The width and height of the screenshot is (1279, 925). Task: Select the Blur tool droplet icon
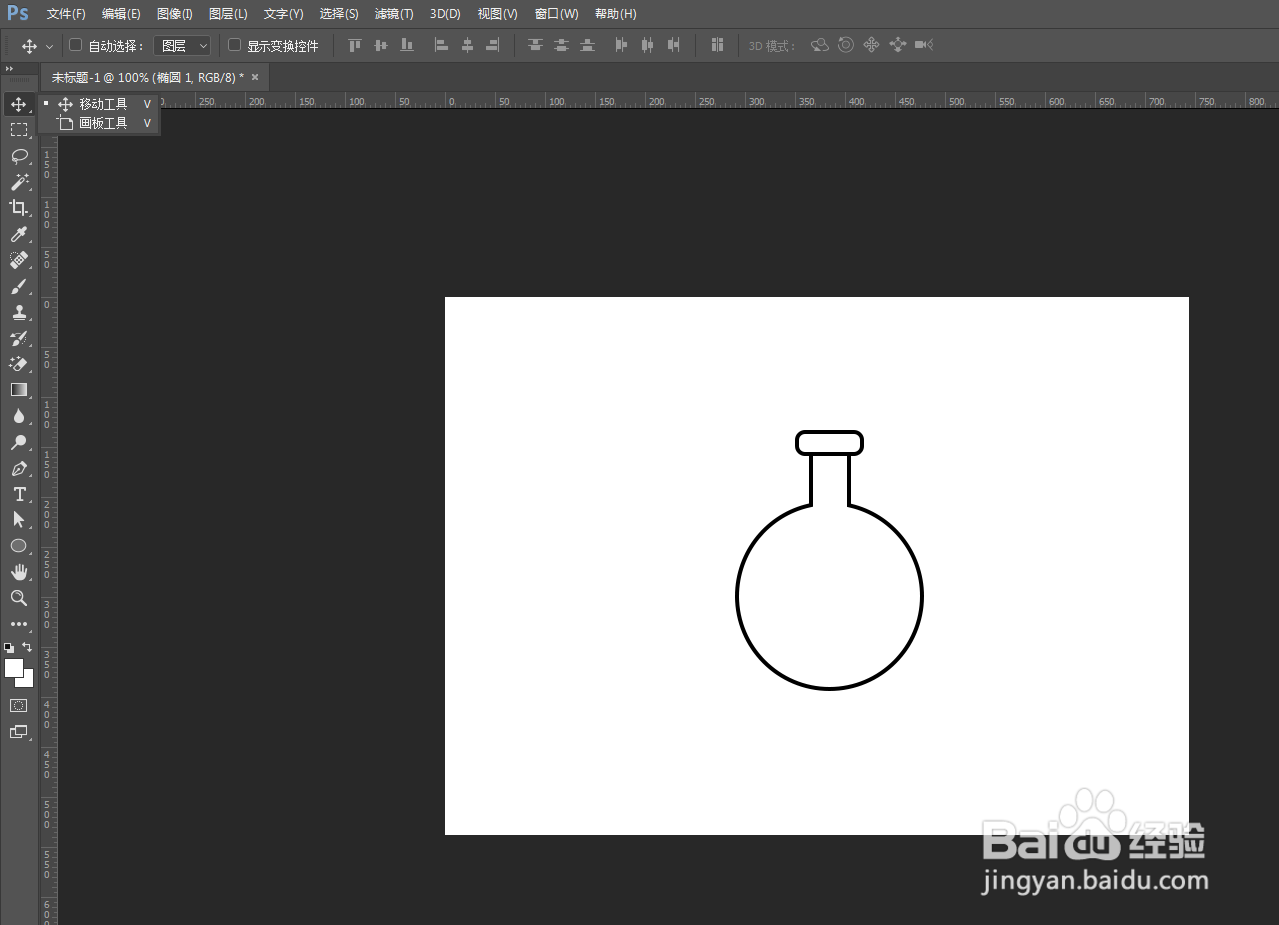pyautogui.click(x=18, y=416)
